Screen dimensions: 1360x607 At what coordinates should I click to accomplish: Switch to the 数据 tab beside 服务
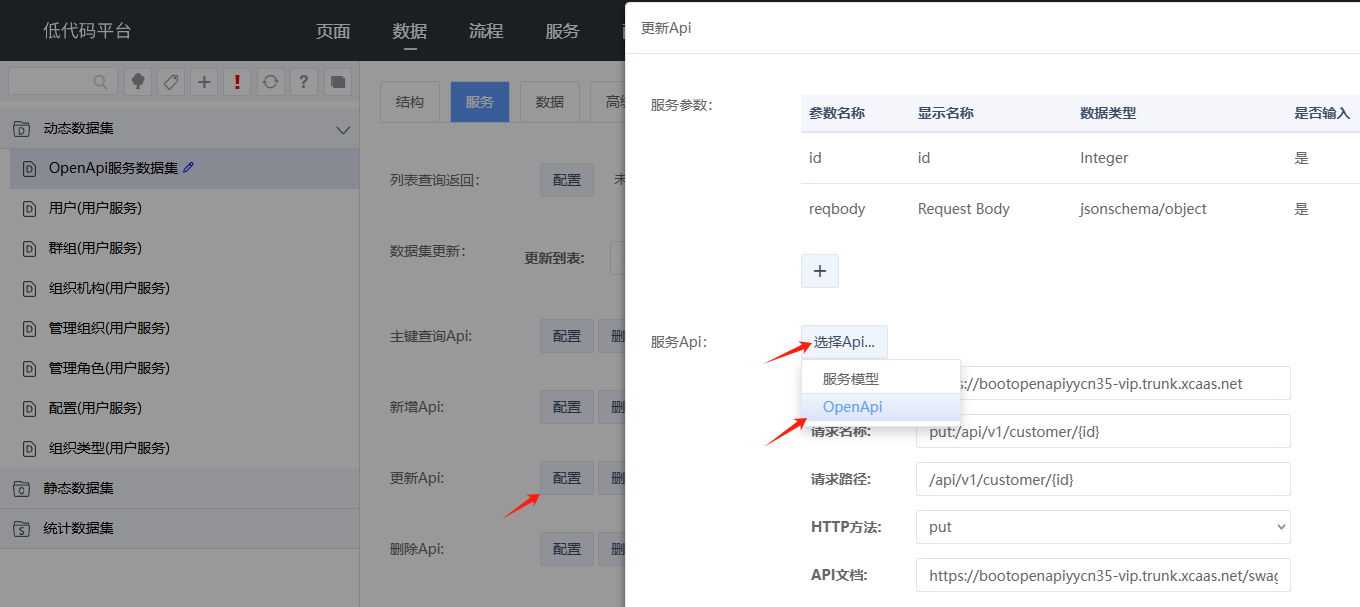[x=550, y=102]
